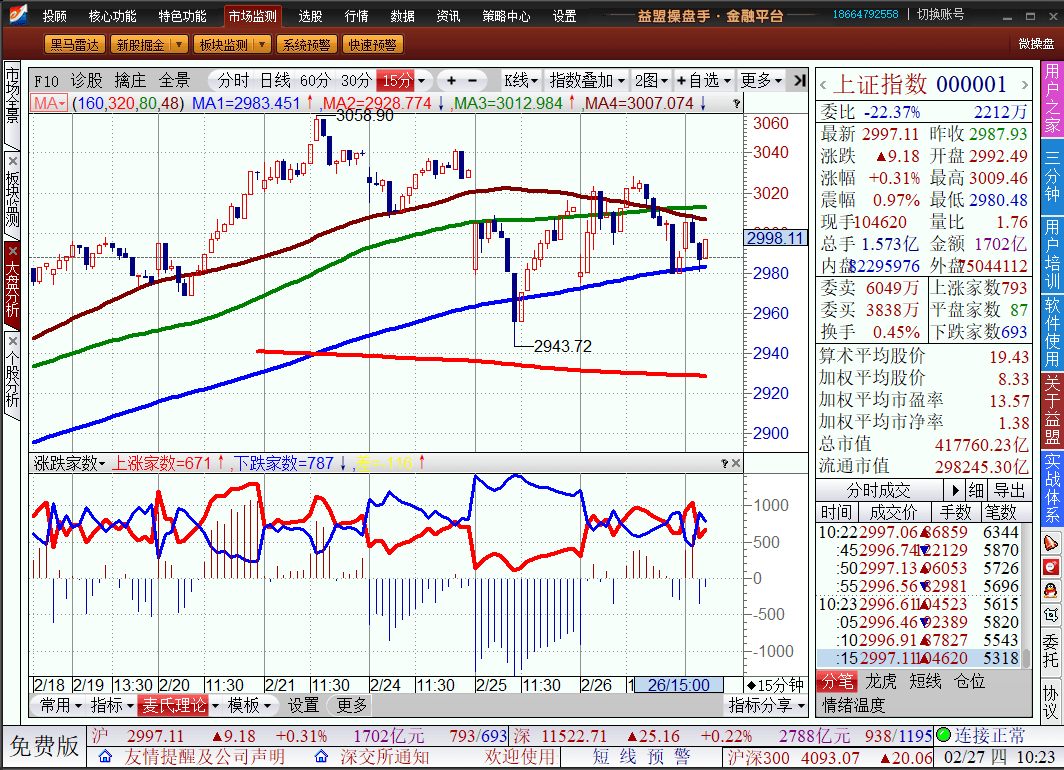Open 用户之家 pink sidebar tab

(x=1052, y=99)
